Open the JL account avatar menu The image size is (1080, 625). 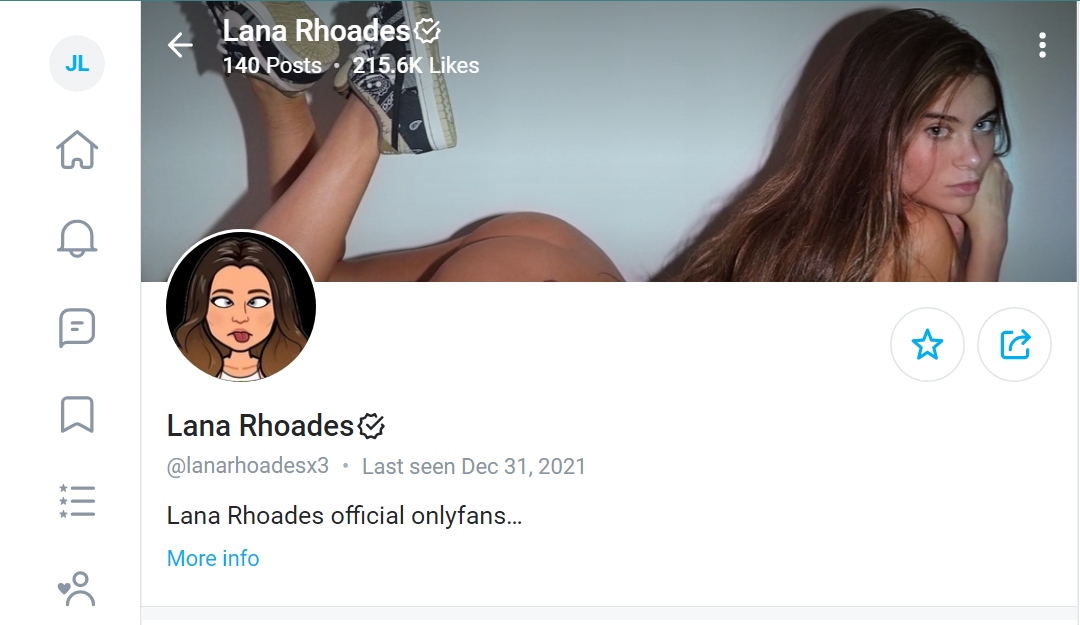(x=77, y=63)
